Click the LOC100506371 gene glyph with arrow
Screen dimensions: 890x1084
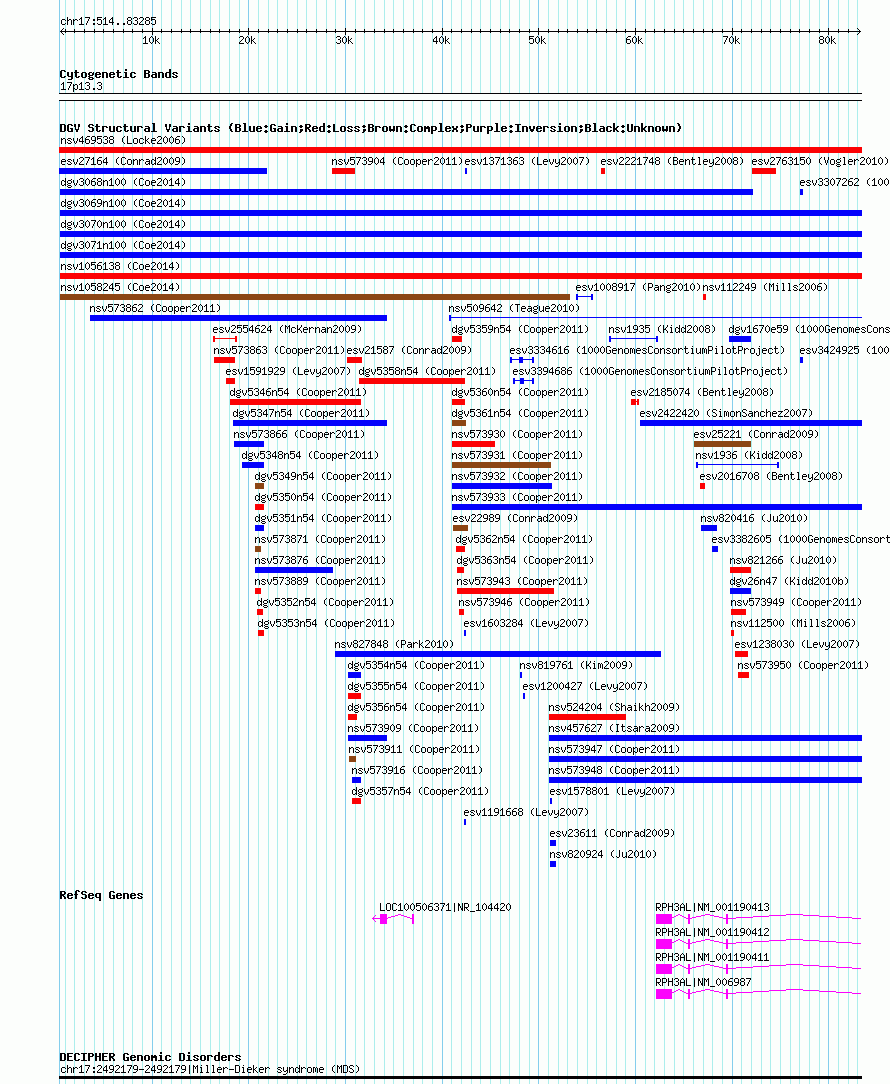coord(393,919)
